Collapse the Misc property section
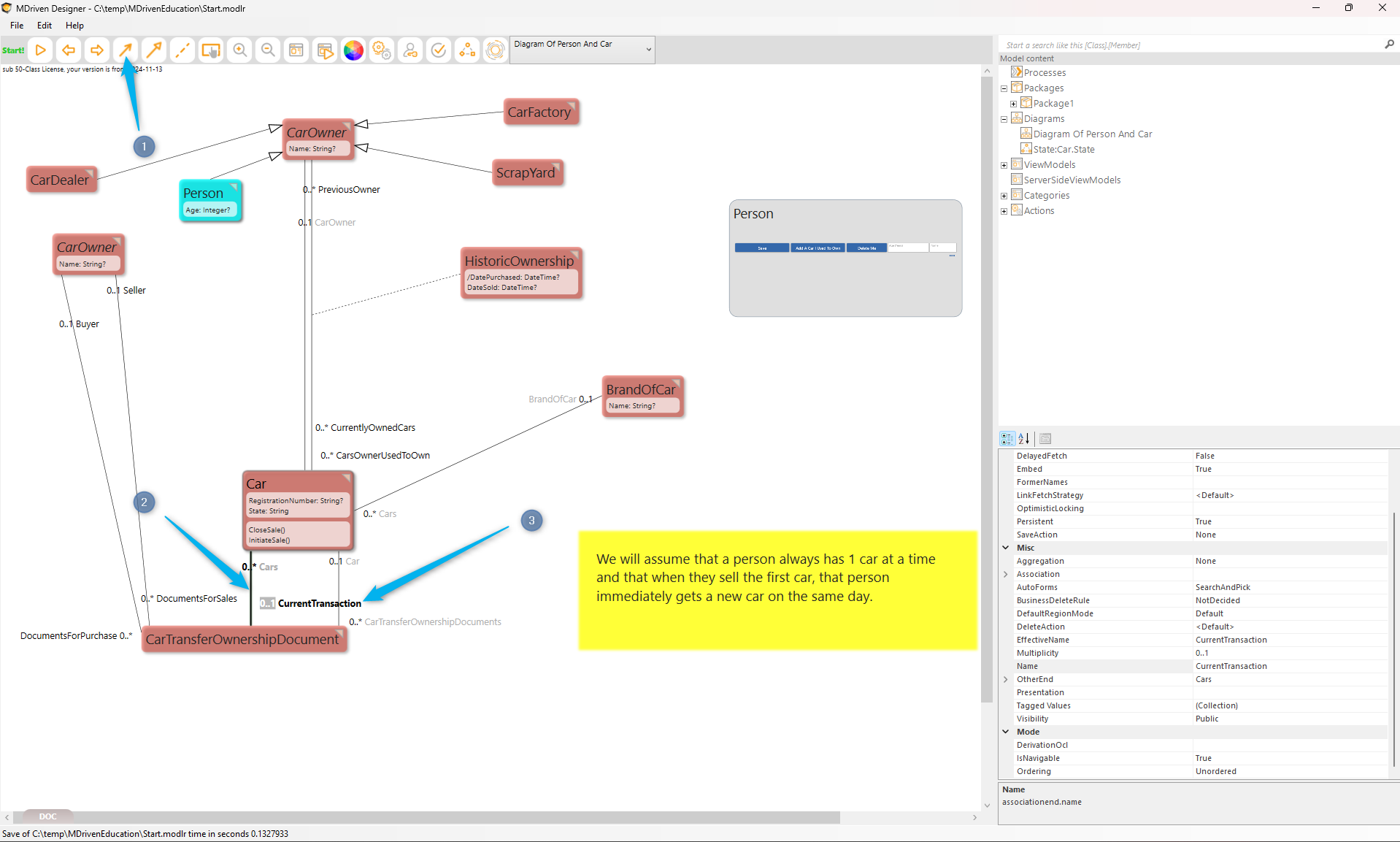This screenshot has height=842, width=1400. coord(1006,548)
